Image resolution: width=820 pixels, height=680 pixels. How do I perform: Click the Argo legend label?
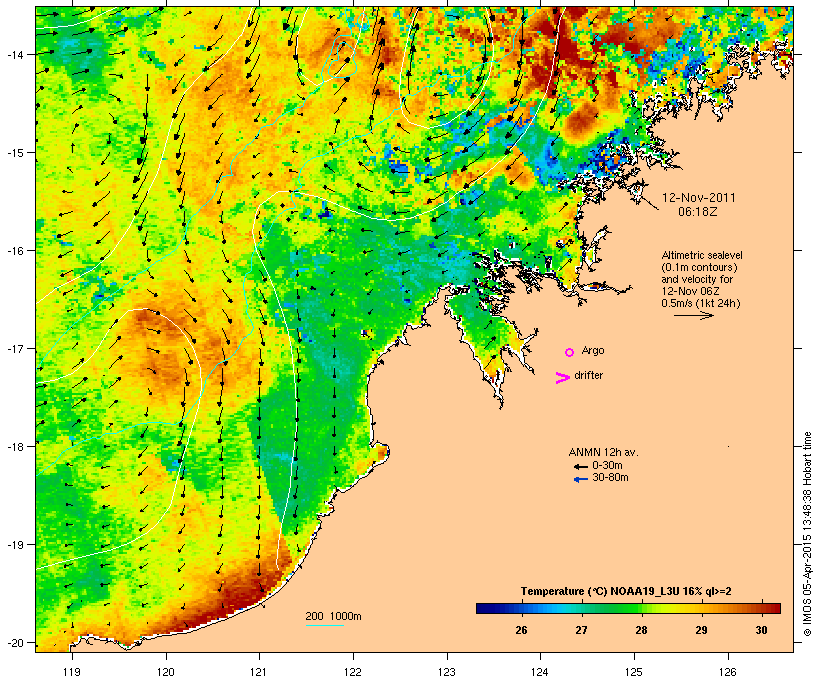pos(593,350)
